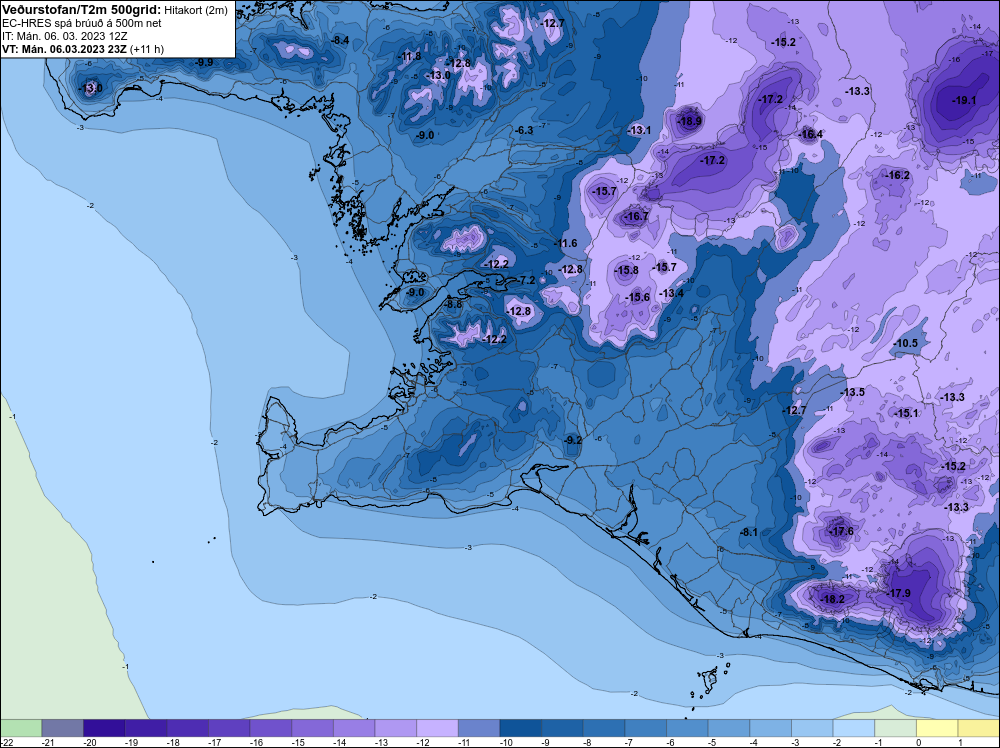Select the -9.9 temperature label
Viewport: 1000px width, 748px height.
(205, 62)
